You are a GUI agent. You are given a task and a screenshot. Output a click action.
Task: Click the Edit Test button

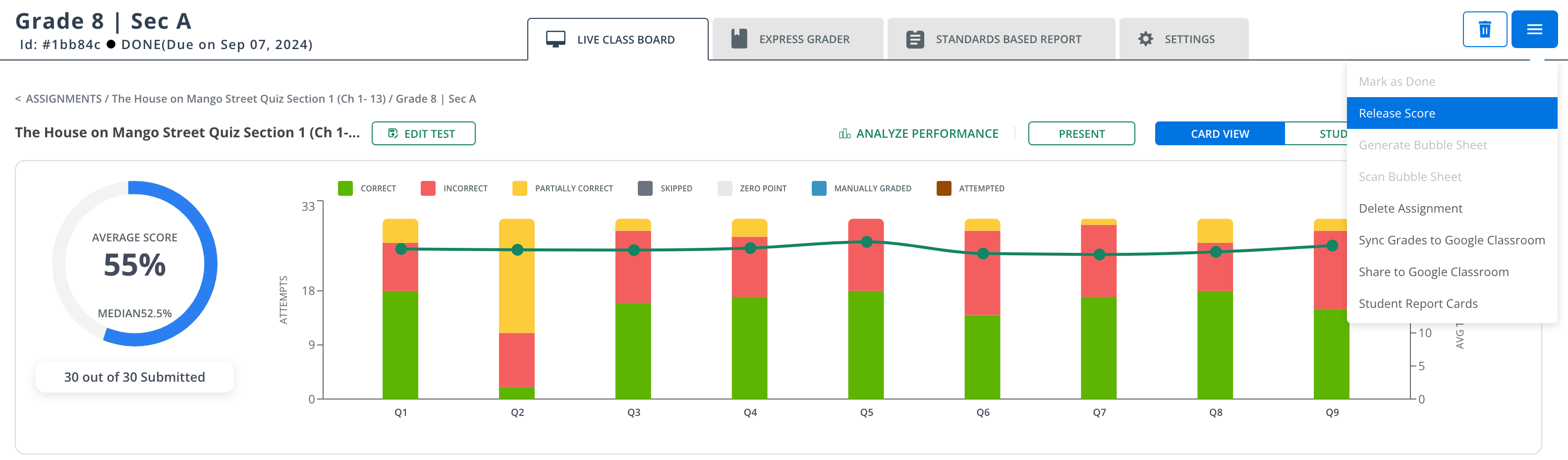[424, 133]
